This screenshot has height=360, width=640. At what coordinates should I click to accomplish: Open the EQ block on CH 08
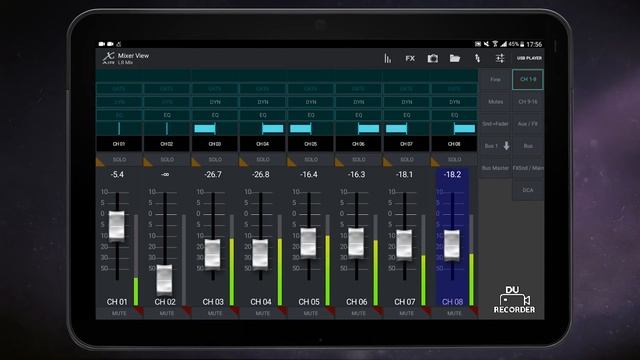click(454, 115)
